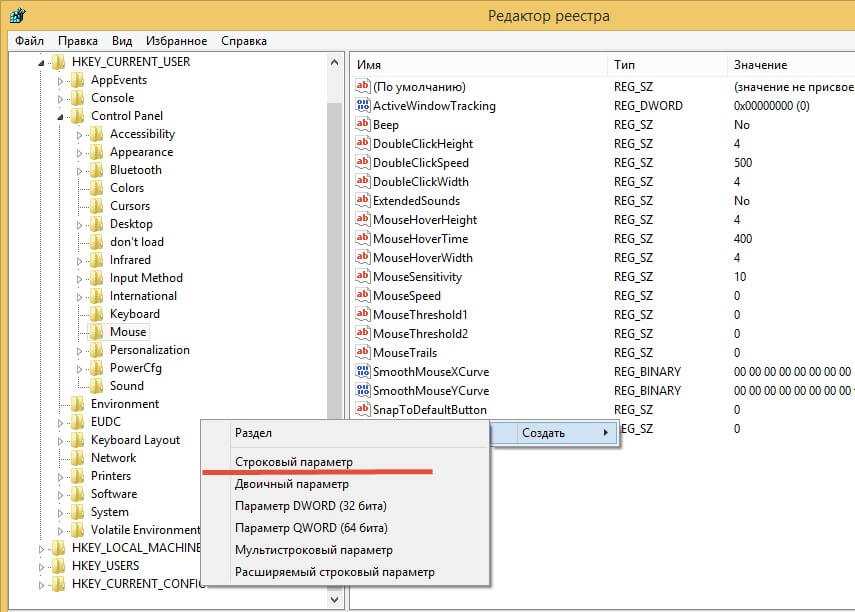Click the binary icon of SmoothMouseXCurve
This screenshot has height=612, width=855.
point(363,372)
